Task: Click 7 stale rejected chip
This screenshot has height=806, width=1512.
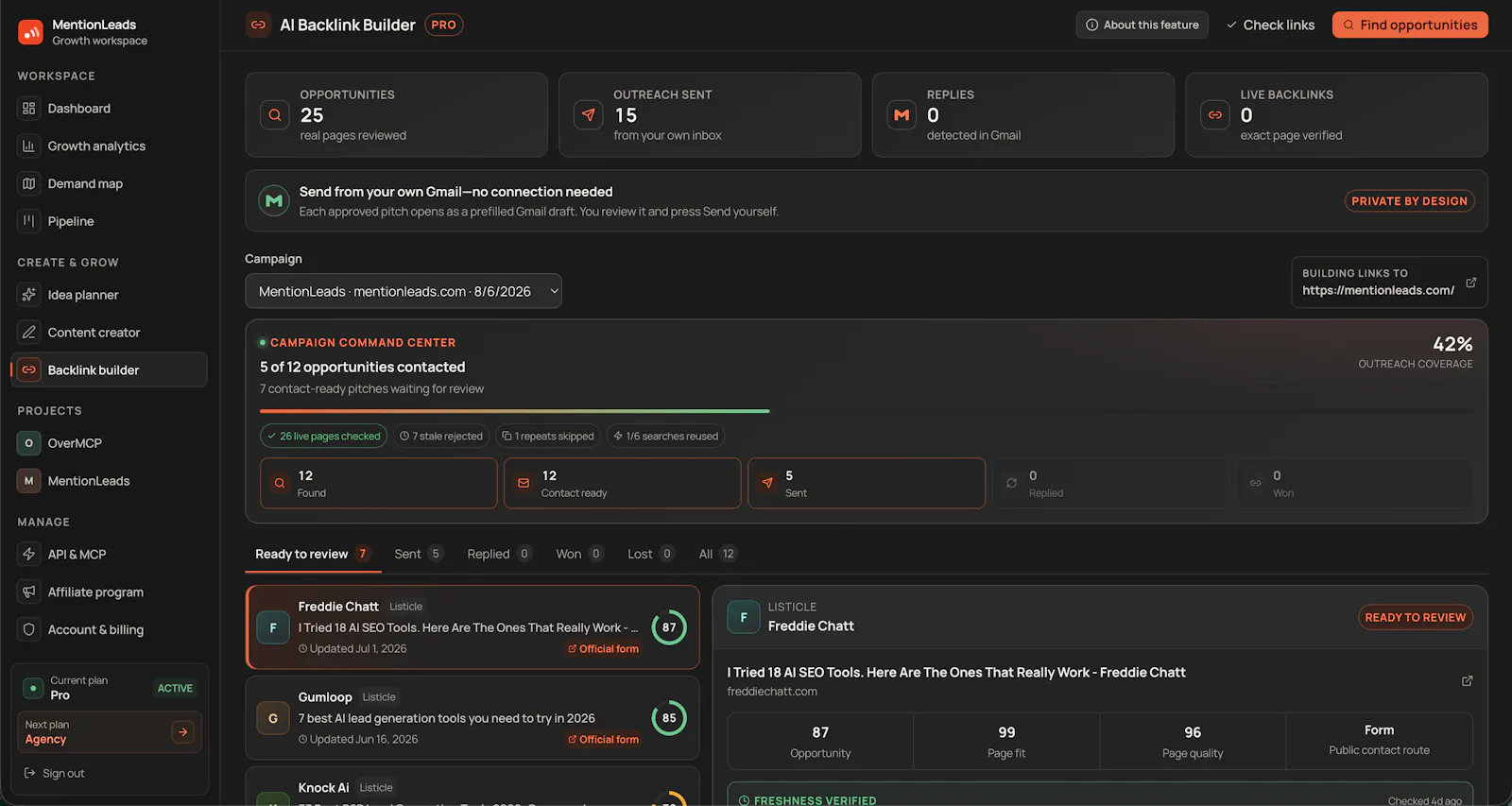Action: pyautogui.click(x=441, y=437)
